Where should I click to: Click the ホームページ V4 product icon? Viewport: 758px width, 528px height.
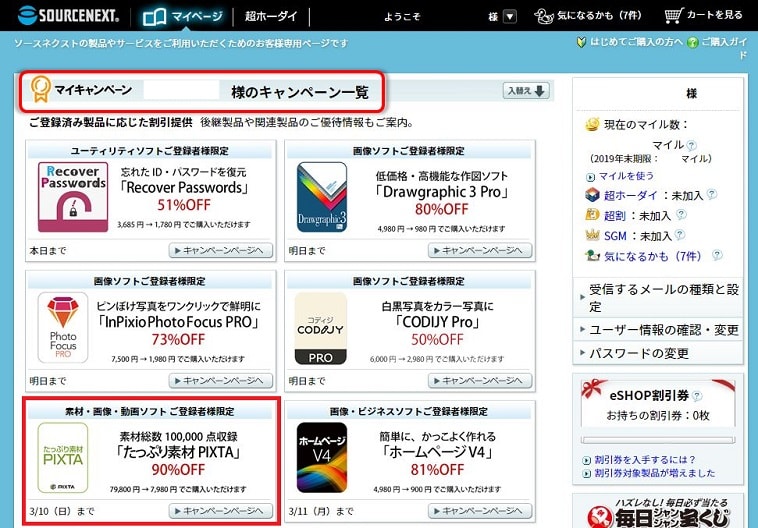coord(322,458)
